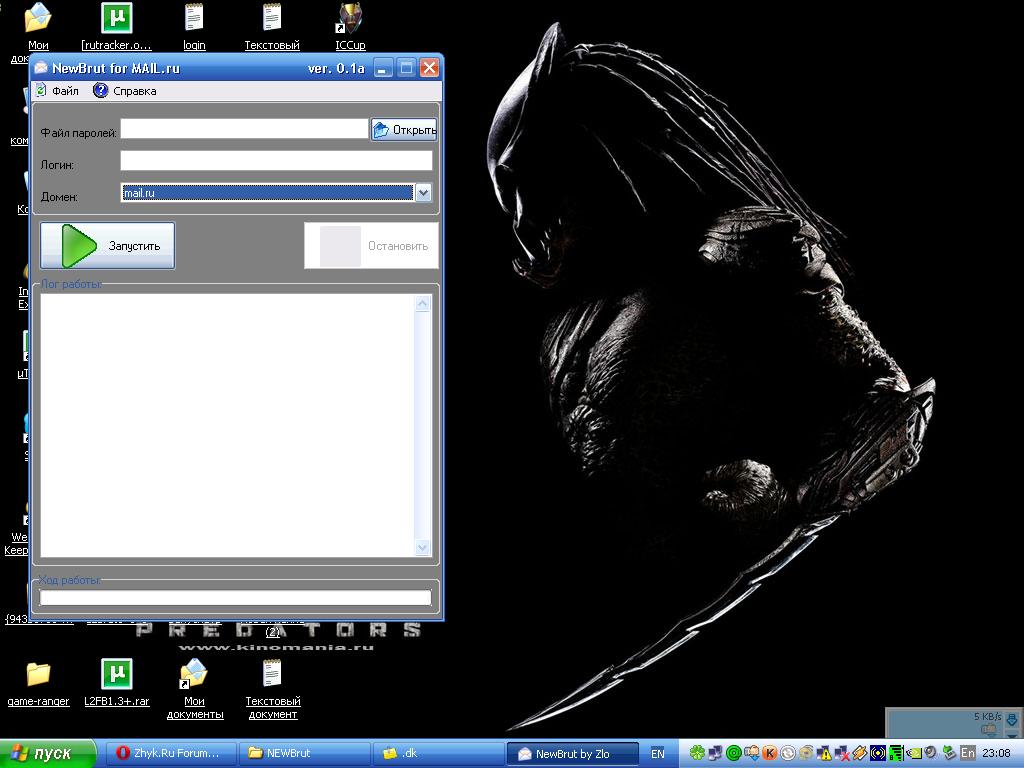
Task: Click the Ход работы progress bar
Action: [x=235, y=598]
